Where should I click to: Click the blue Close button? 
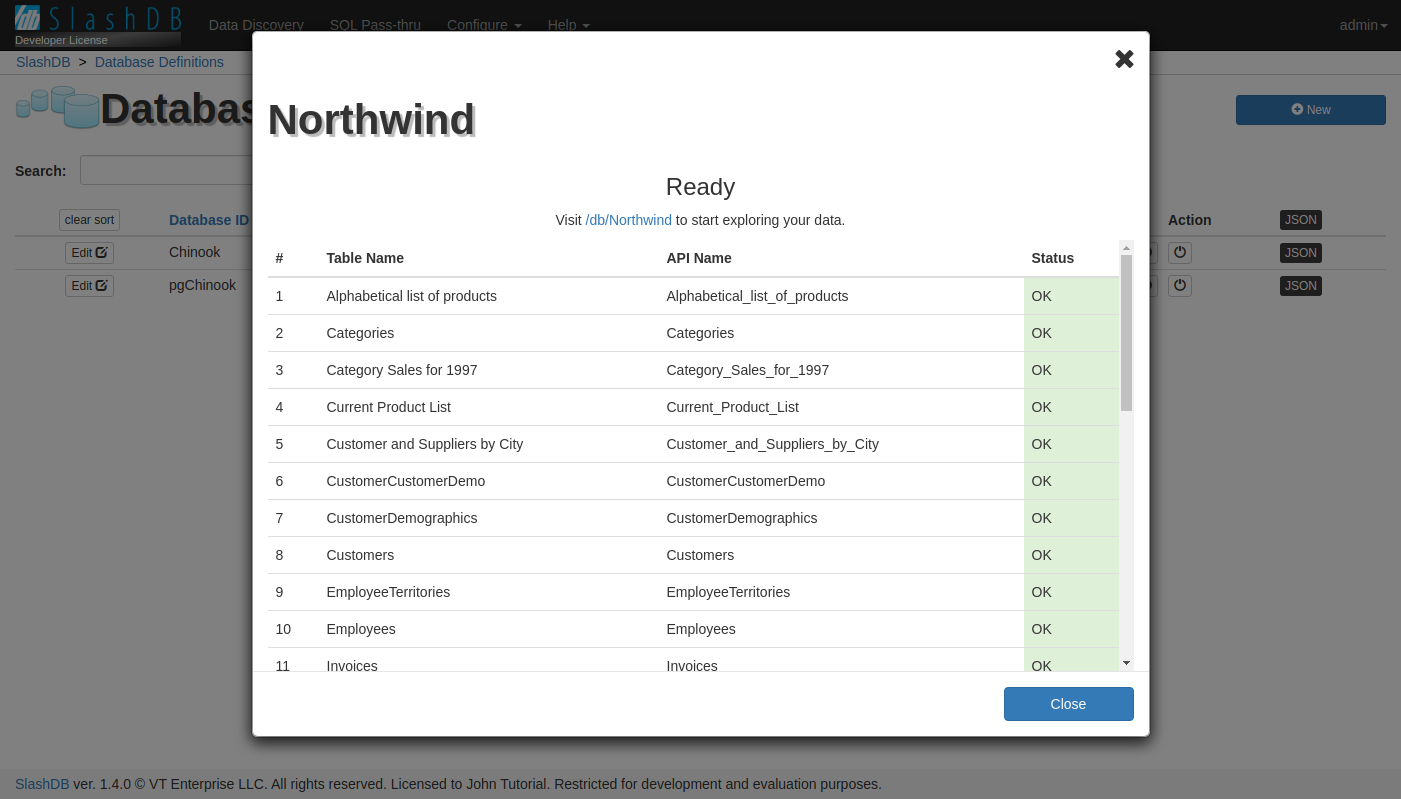[x=1068, y=704]
